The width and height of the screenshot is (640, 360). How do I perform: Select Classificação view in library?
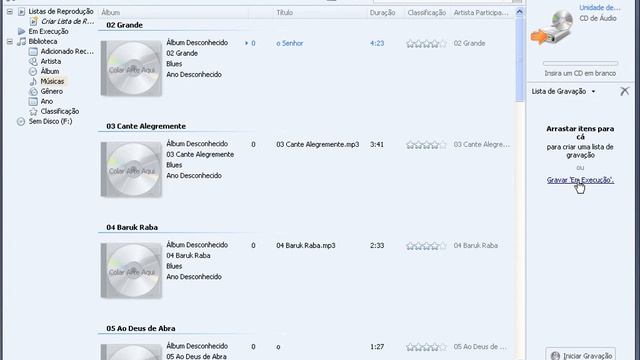pyautogui.click(x=60, y=111)
